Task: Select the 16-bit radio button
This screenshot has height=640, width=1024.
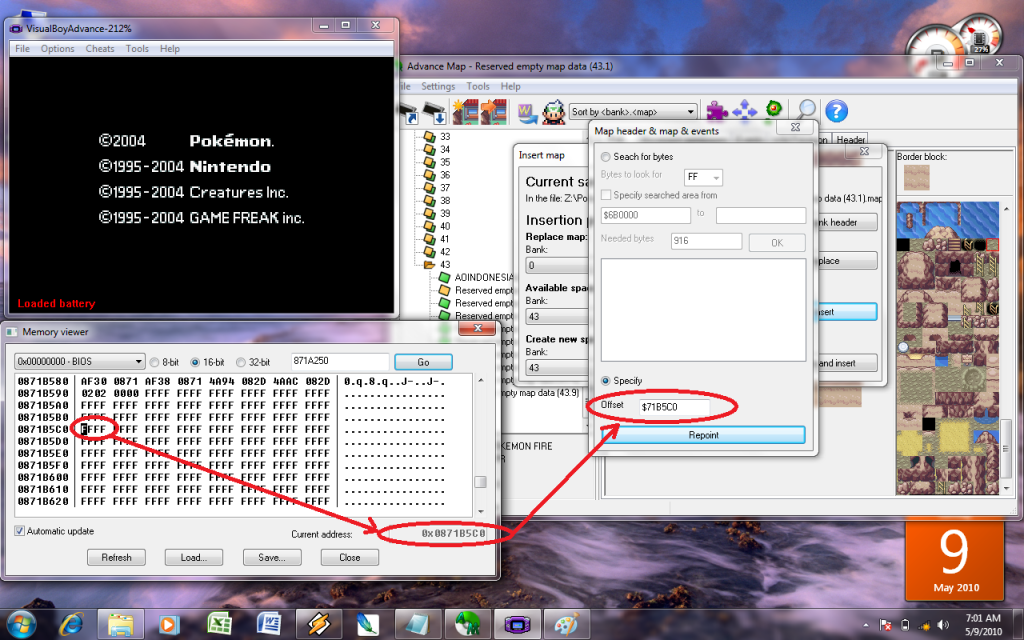Action: pyautogui.click(x=195, y=362)
